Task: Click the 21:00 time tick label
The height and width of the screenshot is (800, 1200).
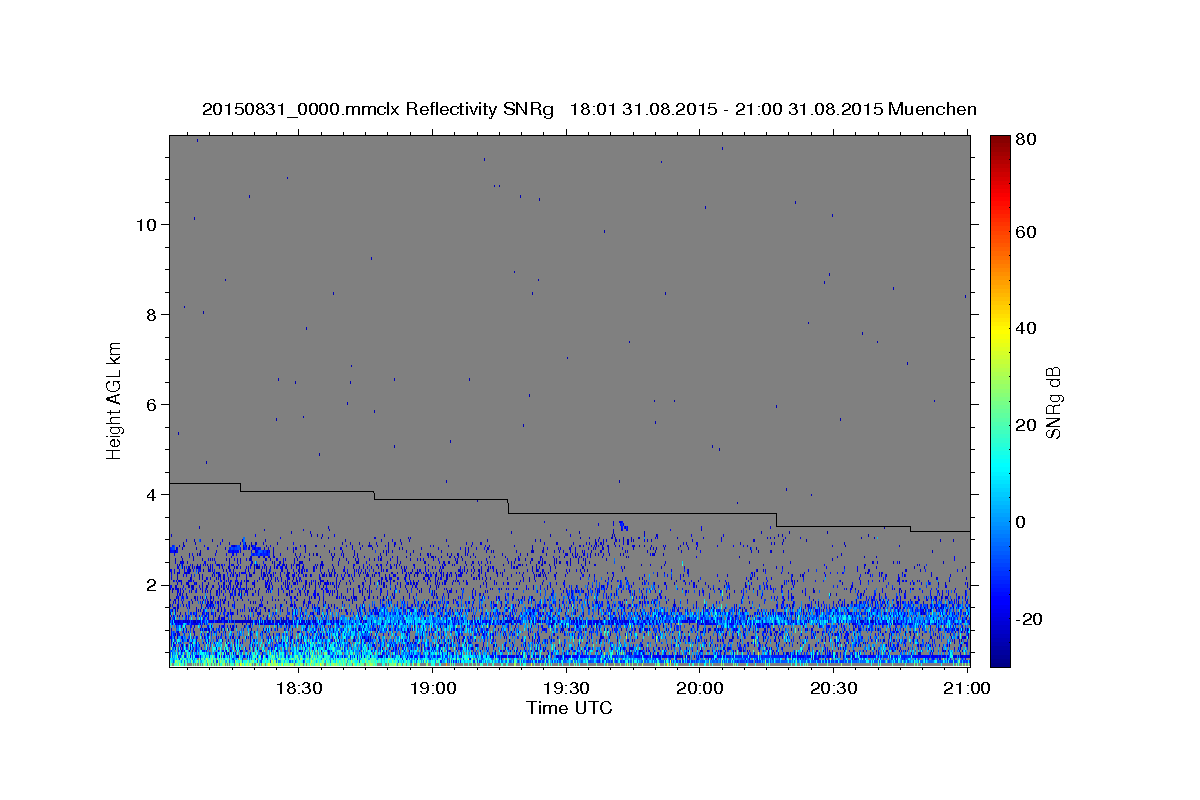Action: point(967,689)
